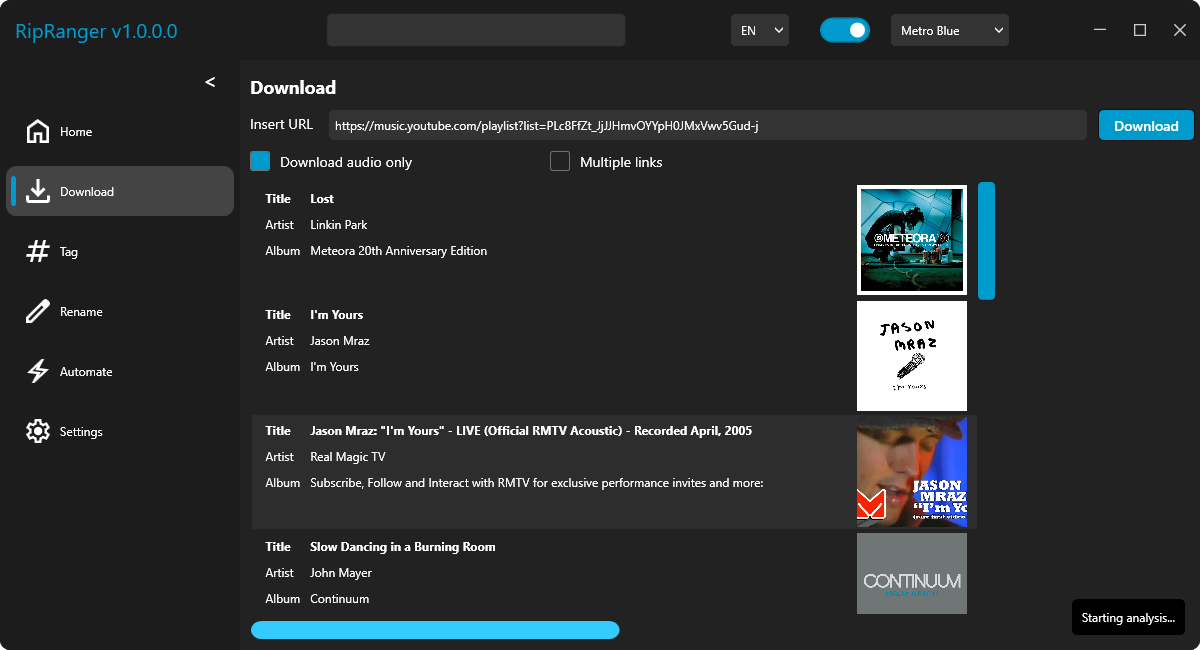The width and height of the screenshot is (1200, 650).
Task: Click the Download page heading
Action: pos(293,88)
